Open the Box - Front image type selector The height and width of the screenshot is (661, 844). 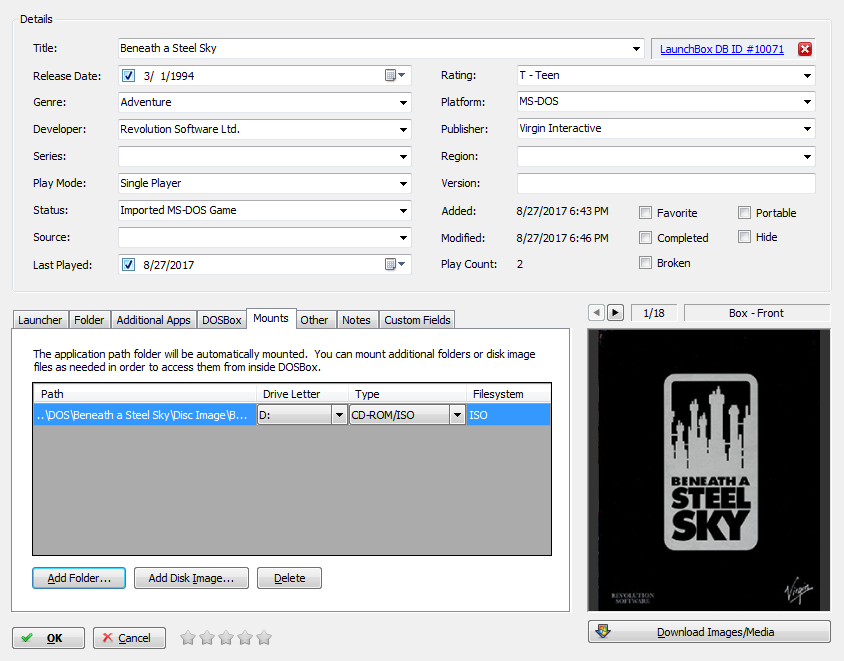click(x=756, y=313)
